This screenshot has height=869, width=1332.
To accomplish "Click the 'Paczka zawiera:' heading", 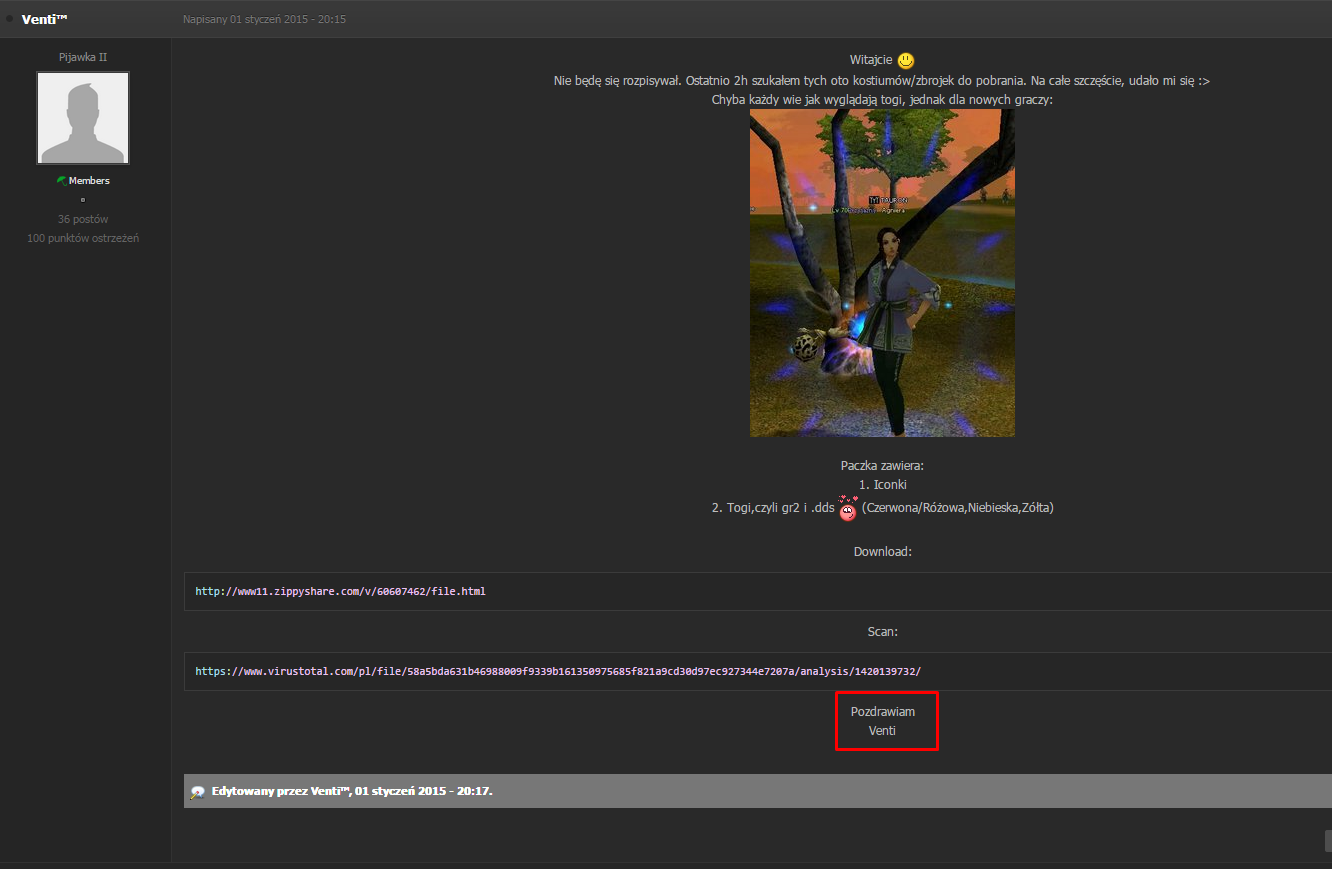I will click(x=882, y=466).
